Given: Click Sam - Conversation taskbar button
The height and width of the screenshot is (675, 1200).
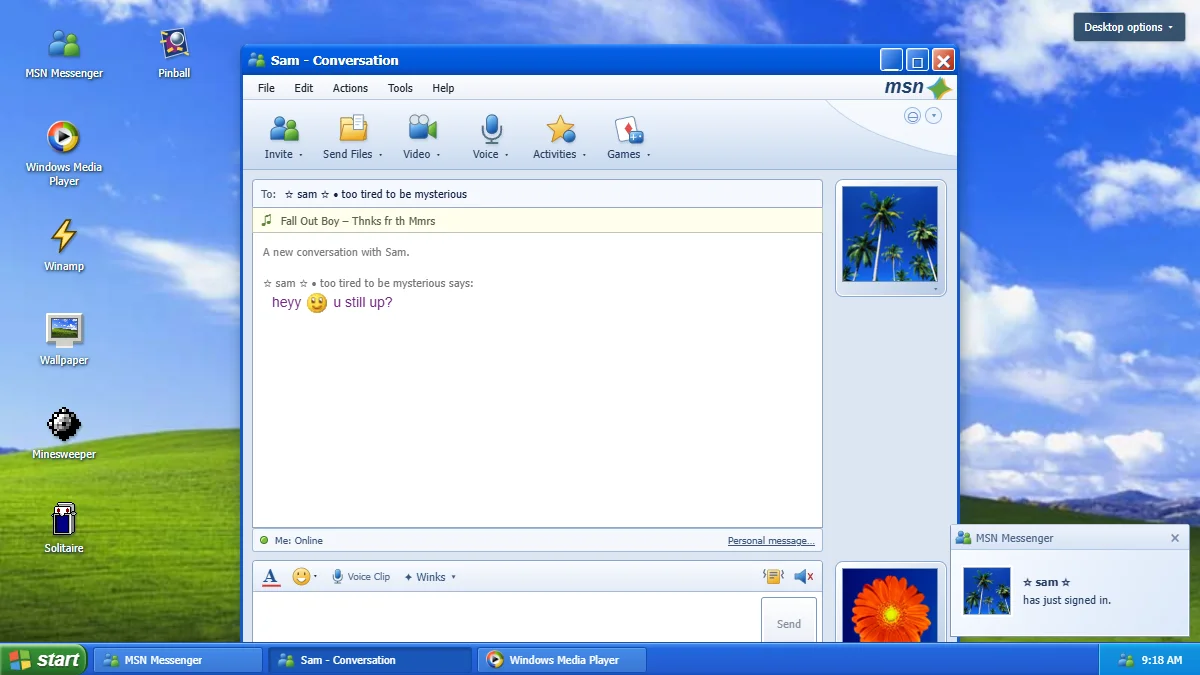Looking at the screenshot, I should [x=370, y=660].
